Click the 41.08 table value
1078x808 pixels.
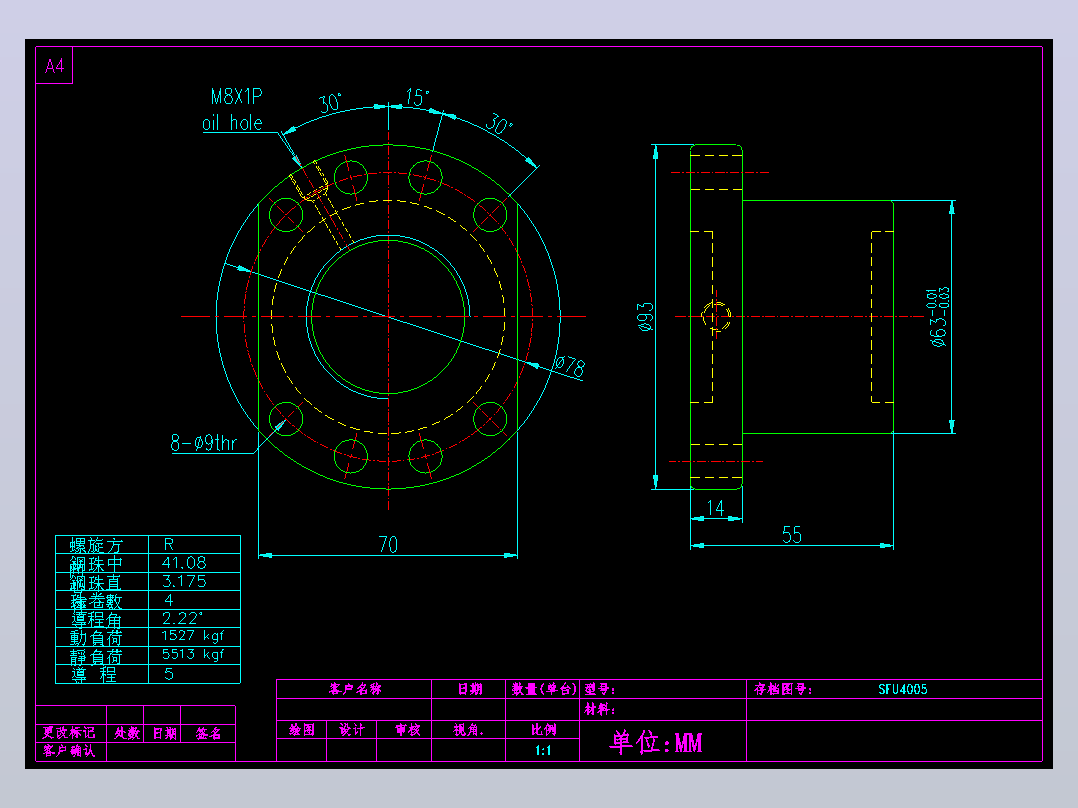click(x=184, y=563)
